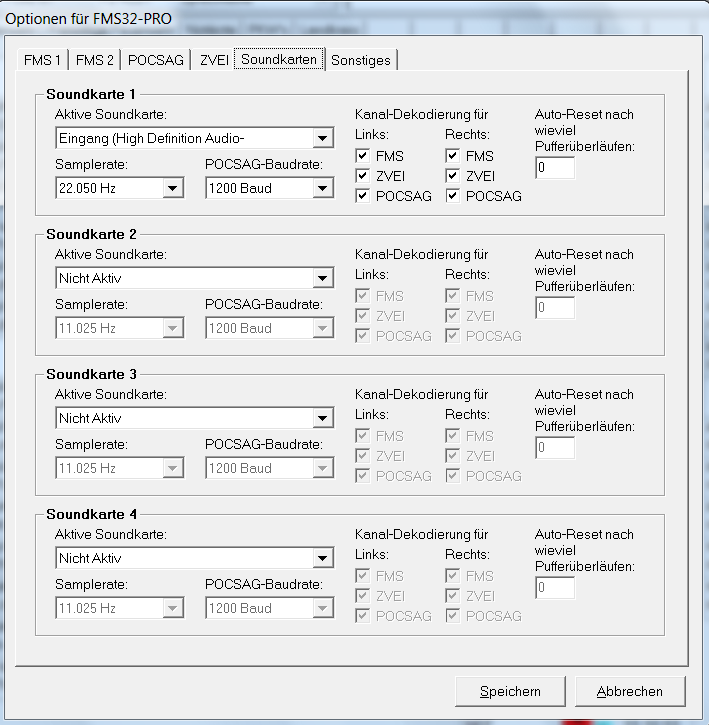Select the POCSAG tab
The height and width of the screenshot is (725, 709).
tap(156, 60)
